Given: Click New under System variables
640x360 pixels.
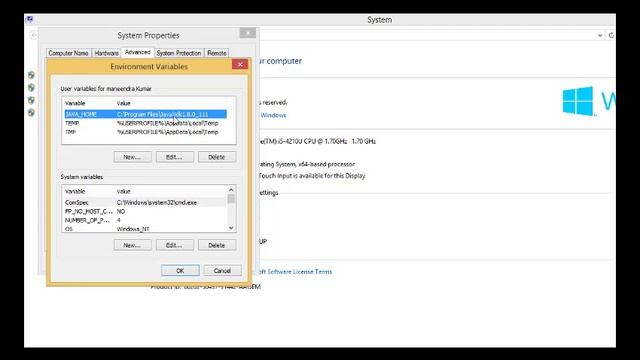Looking at the screenshot, I should 133,245.
